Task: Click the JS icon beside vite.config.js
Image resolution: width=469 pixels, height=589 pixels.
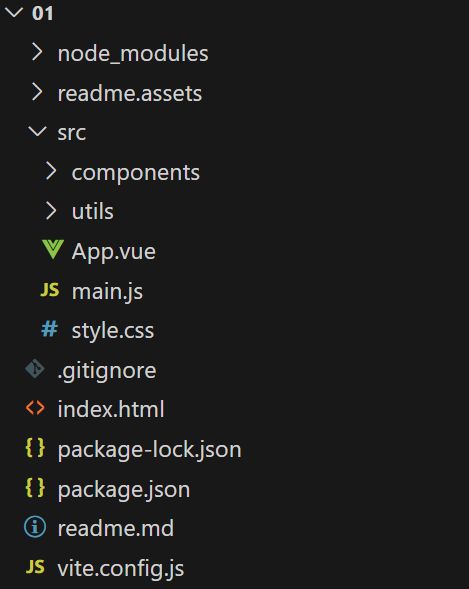Action: click(35, 567)
